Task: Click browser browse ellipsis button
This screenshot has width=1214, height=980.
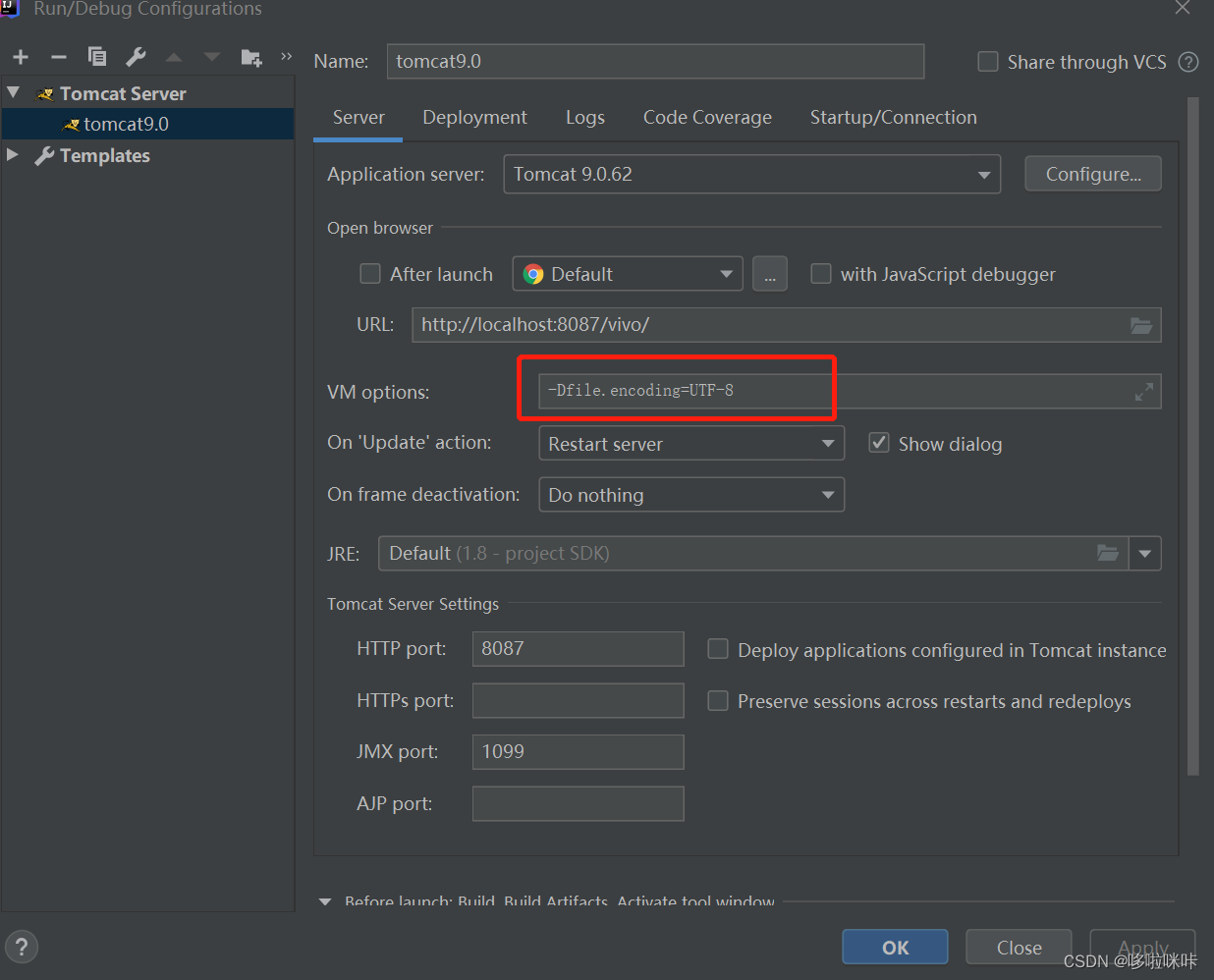Action: [770, 274]
